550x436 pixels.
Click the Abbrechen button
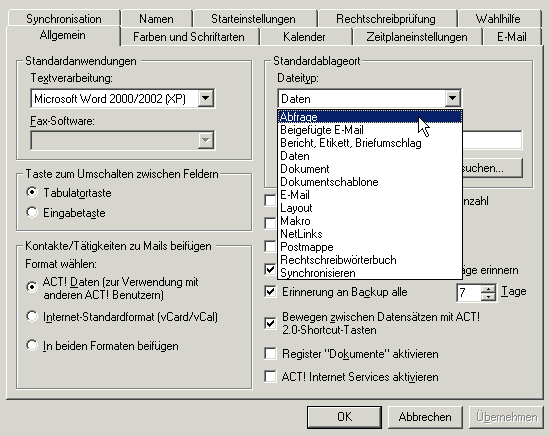(x=425, y=417)
